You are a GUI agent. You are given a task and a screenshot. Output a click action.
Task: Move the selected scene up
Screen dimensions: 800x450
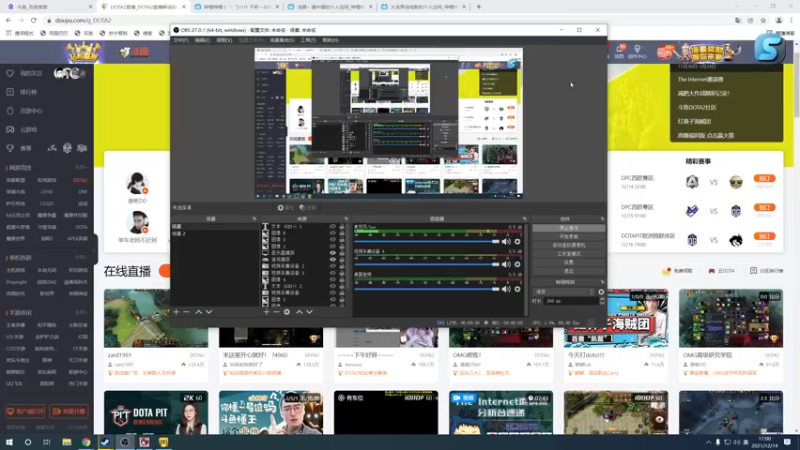[198, 312]
